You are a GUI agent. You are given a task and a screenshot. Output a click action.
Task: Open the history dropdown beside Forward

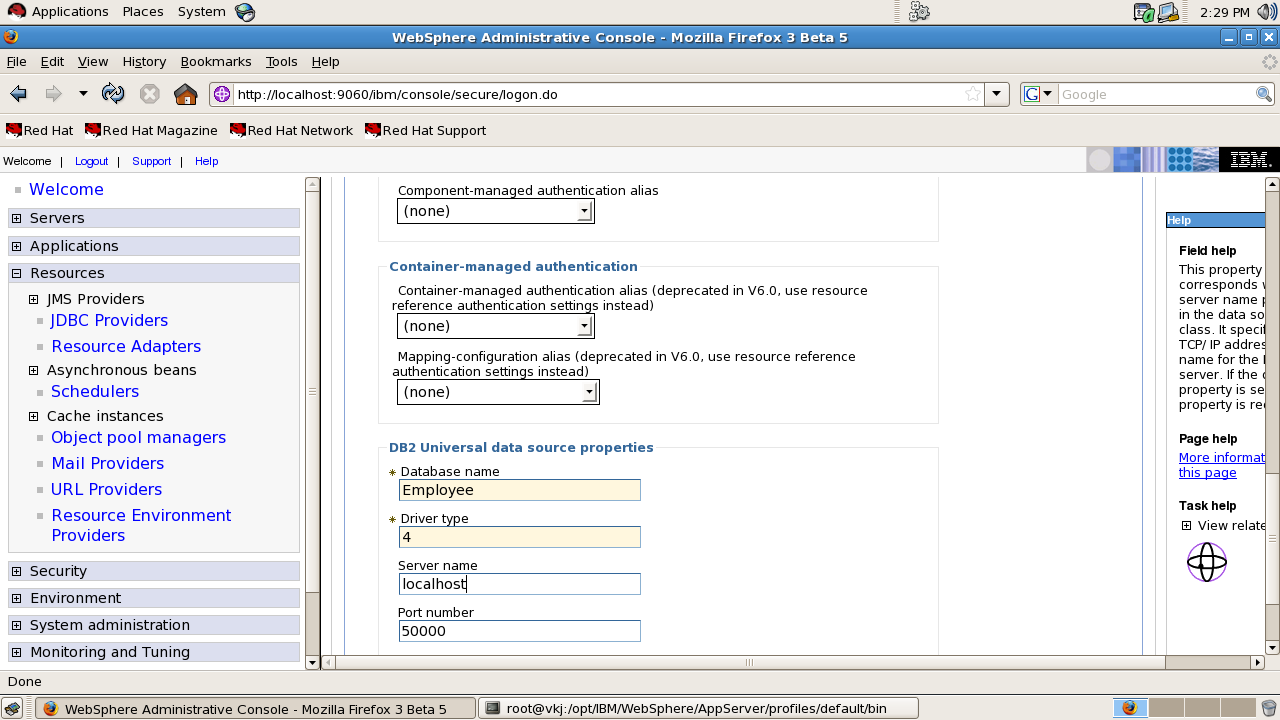coord(83,94)
